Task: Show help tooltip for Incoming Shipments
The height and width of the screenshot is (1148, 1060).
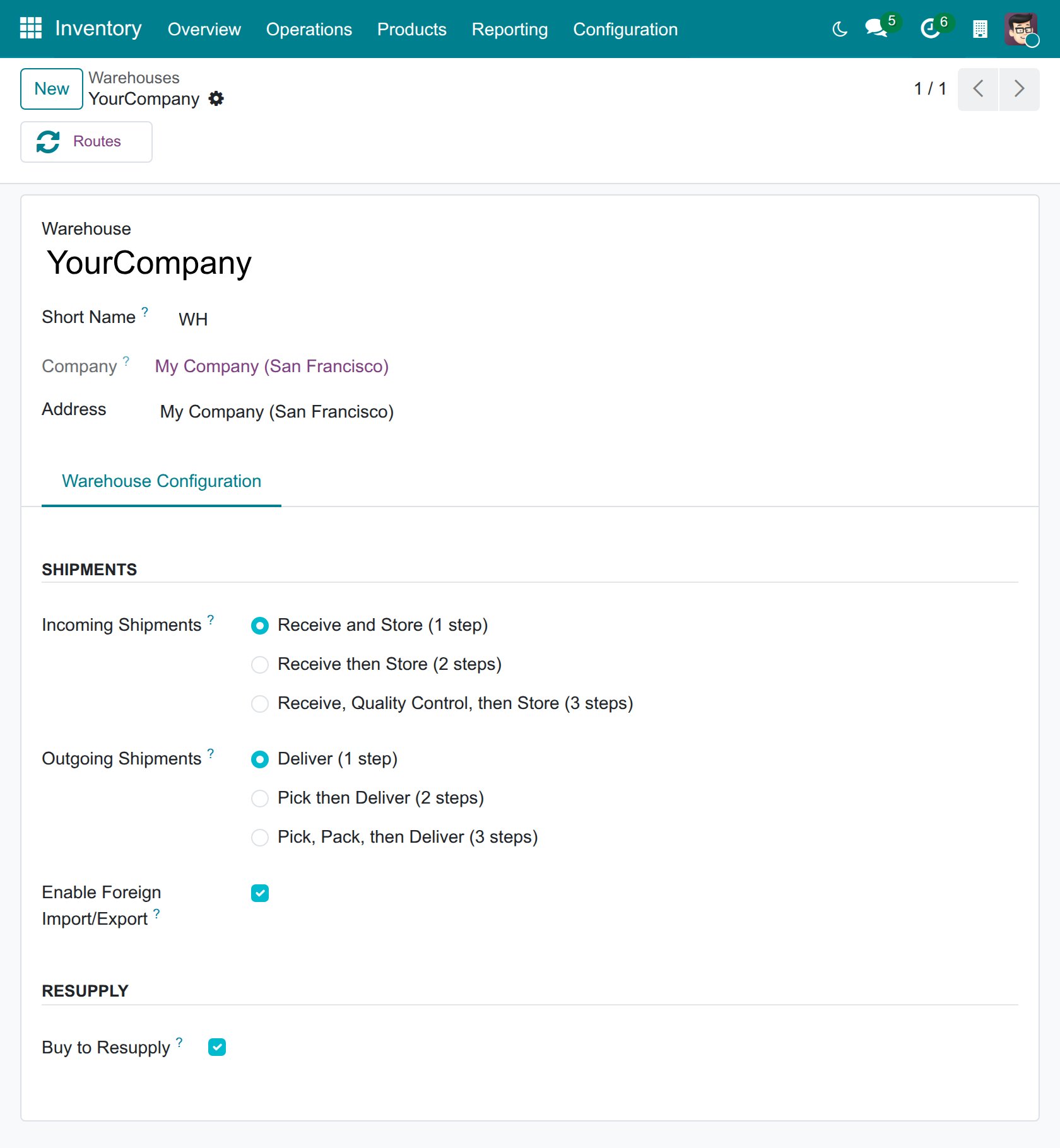Action: pyautogui.click(x=211, y=620)
